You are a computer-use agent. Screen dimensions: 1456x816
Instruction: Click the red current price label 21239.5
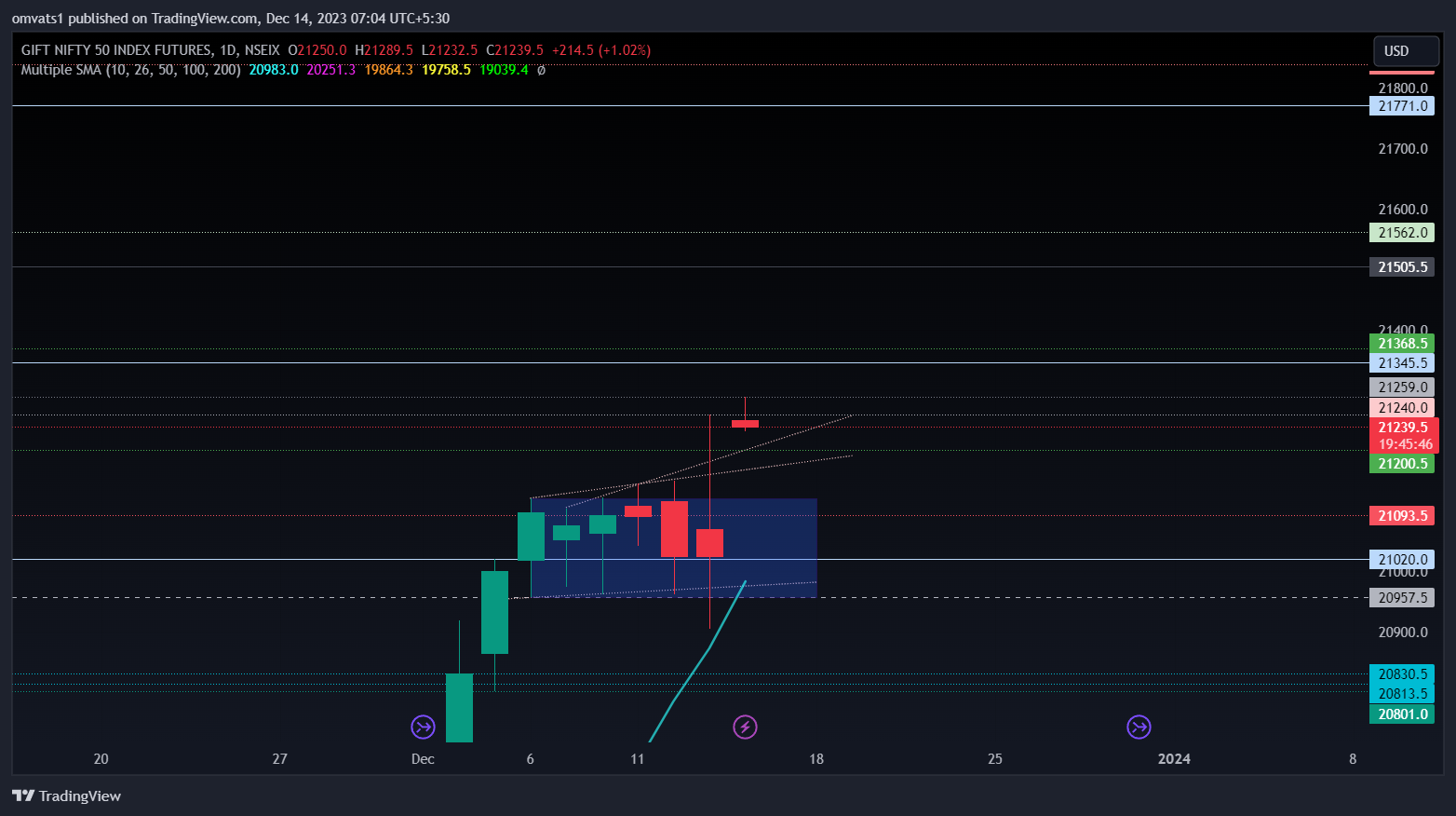point(1404,428)
